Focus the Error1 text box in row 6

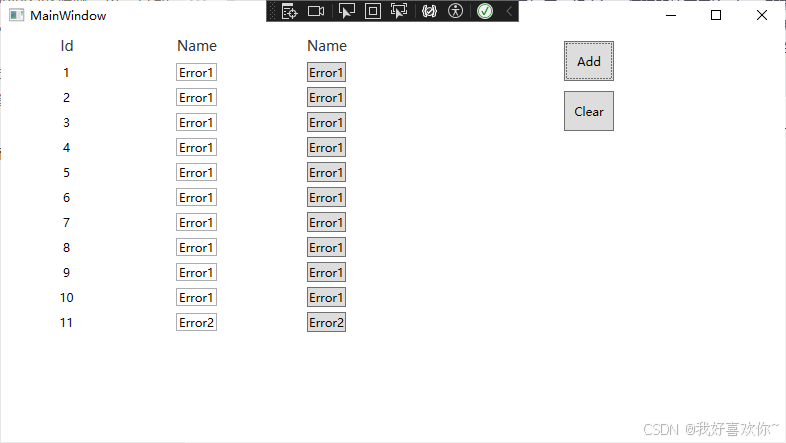[196, 198]
